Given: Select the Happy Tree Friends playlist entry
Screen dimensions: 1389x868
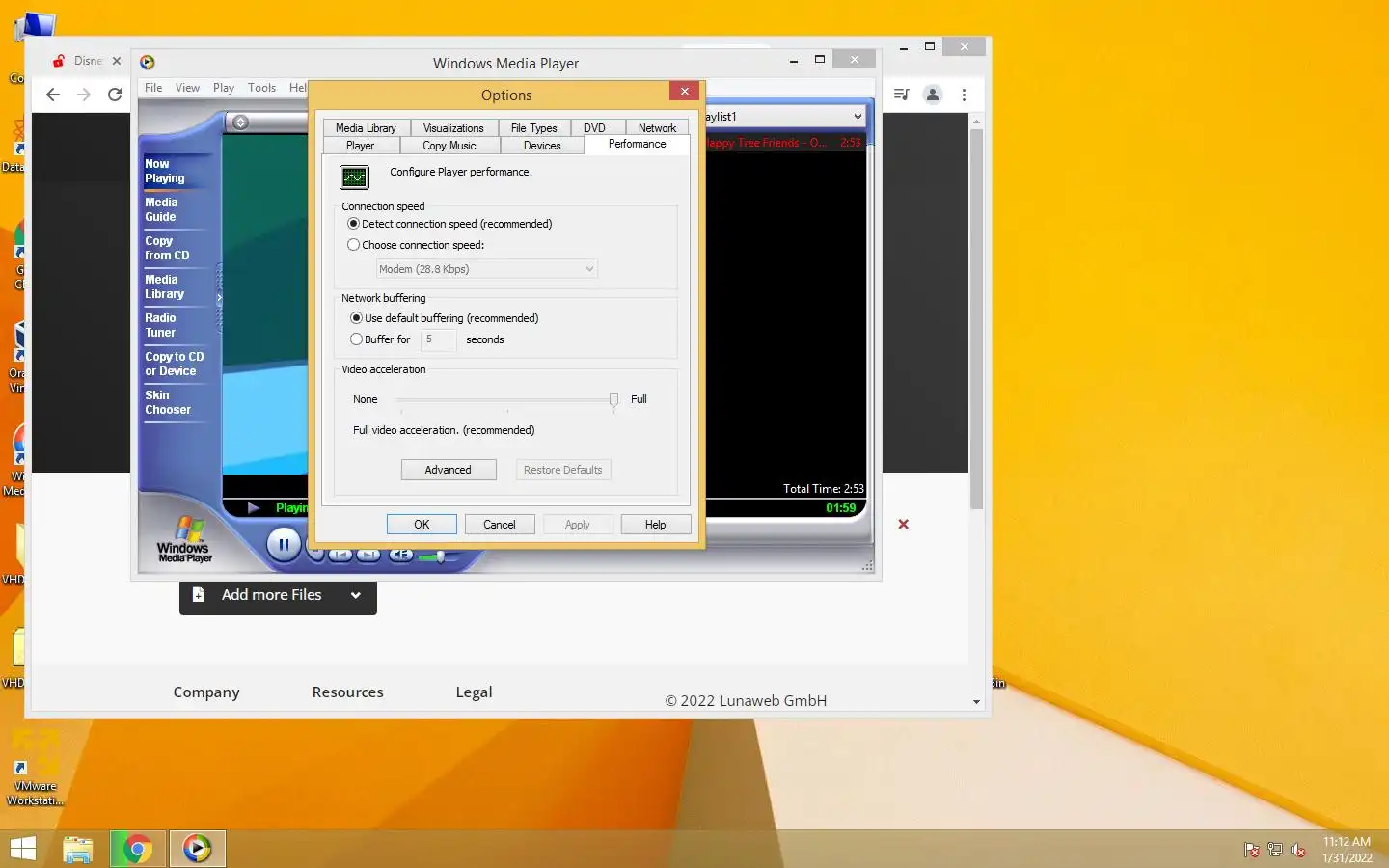Looking at the screenshot, I should click(784, 143).
